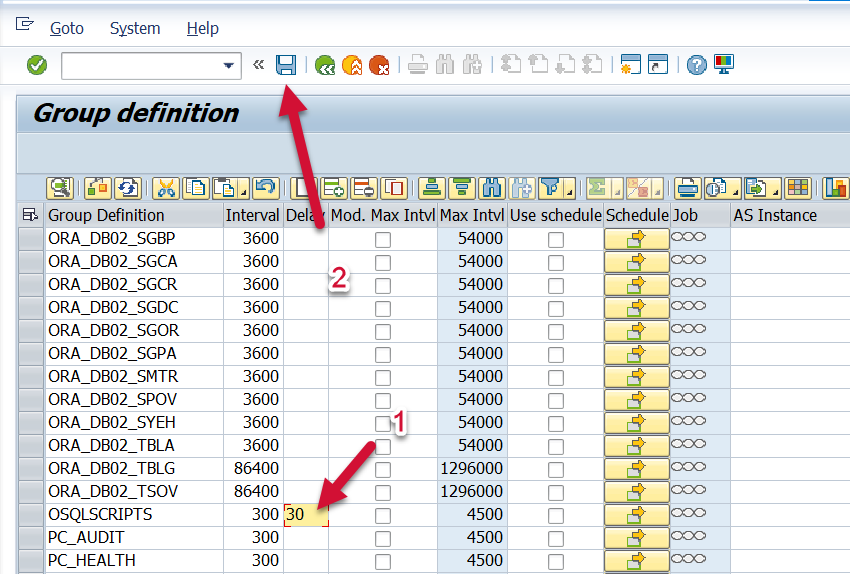Check Mod. Max Intvl for PC_AUDIT row
Image resolution: width=850 pixels, height=574 pixels.
[382, 538]
